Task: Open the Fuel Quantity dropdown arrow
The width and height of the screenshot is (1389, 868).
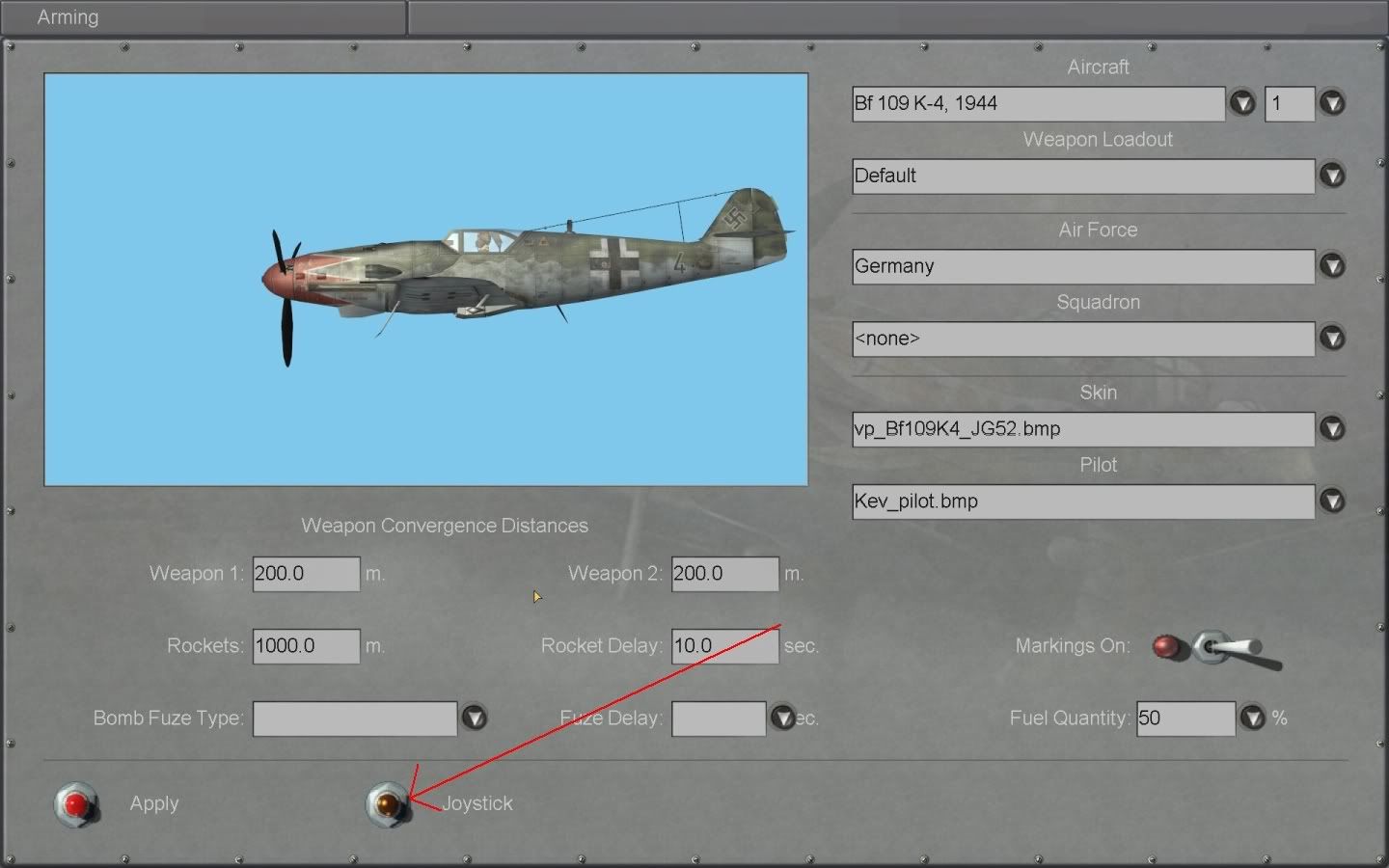Action: pos(1252,718)
